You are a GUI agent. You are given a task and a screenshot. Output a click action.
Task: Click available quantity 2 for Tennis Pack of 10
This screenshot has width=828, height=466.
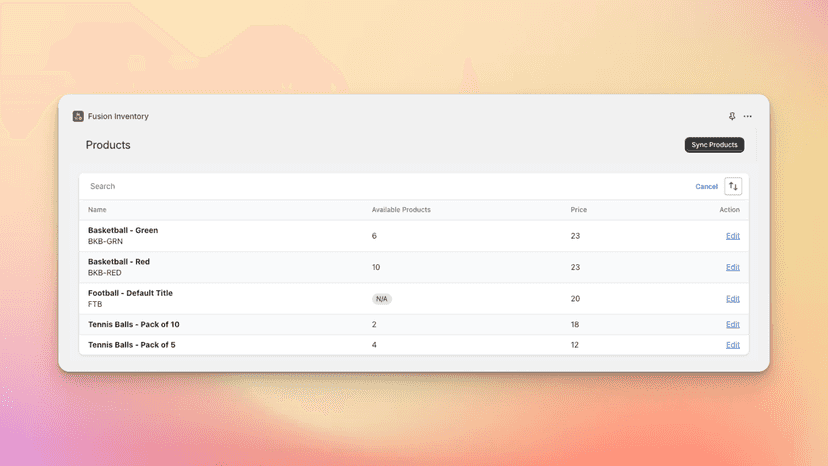coord(374,324)
